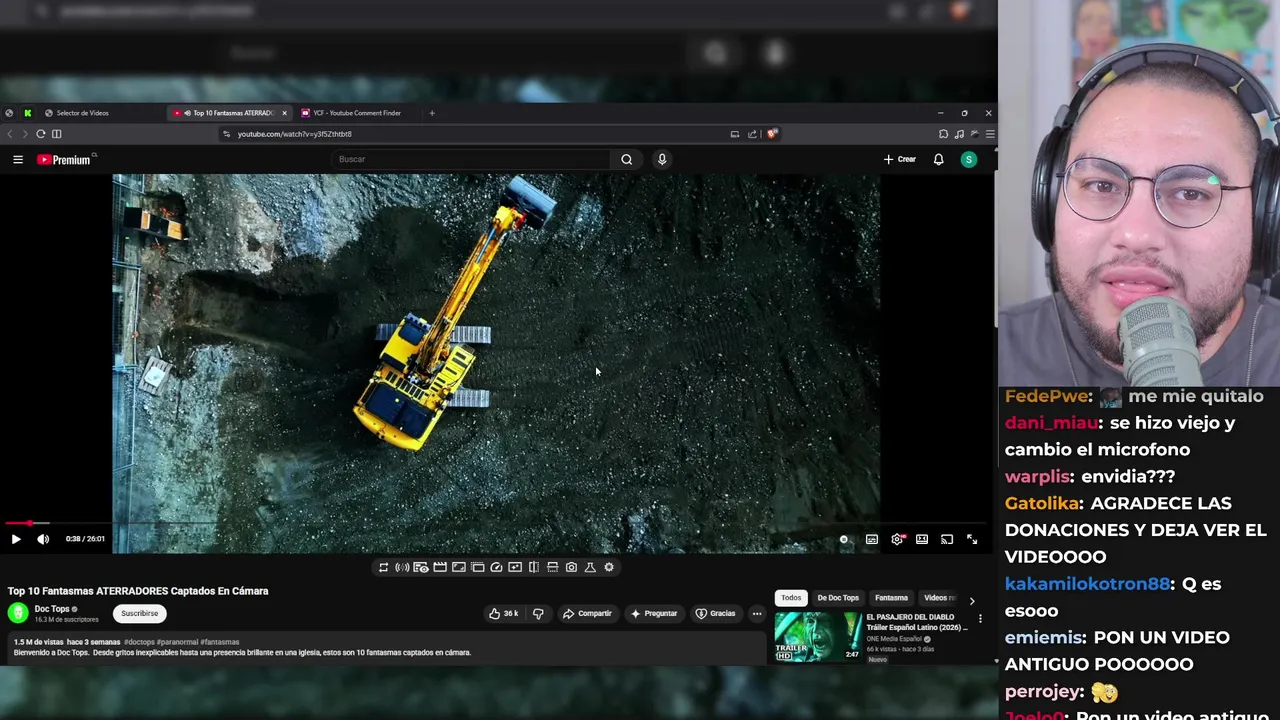Cast the video to a TV
1280x720 pixels.
point(947,539)
